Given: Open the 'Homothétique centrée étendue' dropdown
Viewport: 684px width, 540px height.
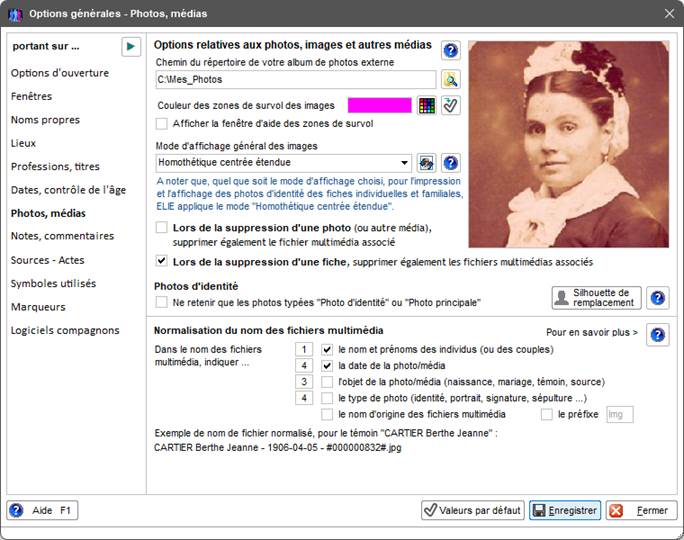Looking at the screenshot, I should 284,163.
